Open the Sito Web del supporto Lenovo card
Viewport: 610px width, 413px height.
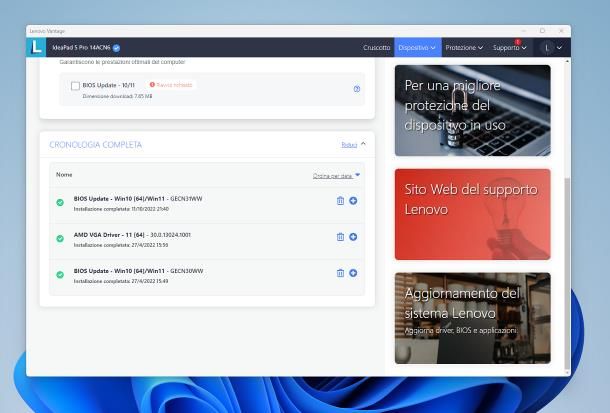click(473, 214)
